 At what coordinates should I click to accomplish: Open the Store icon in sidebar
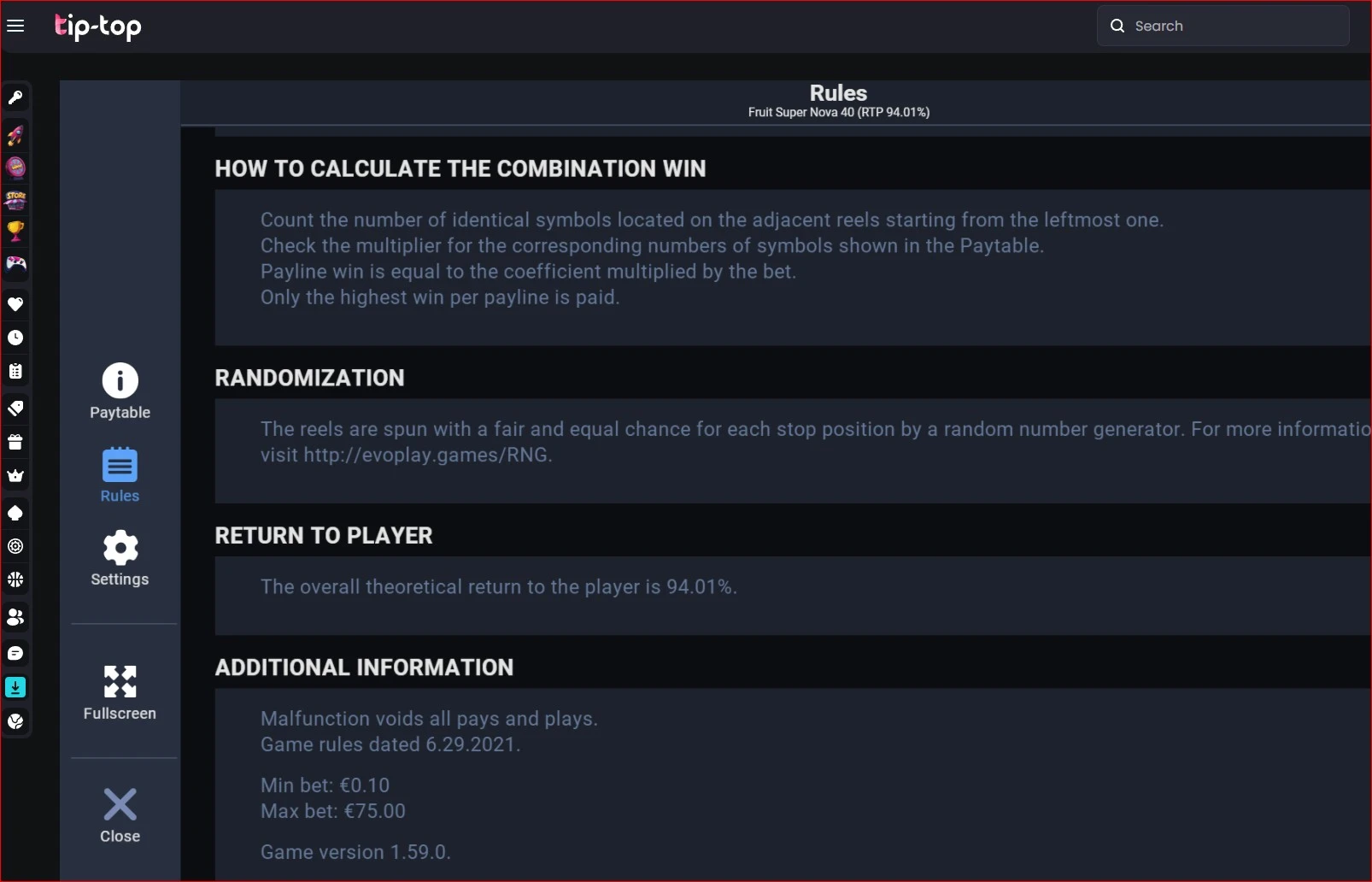click(x=15, y=200)
